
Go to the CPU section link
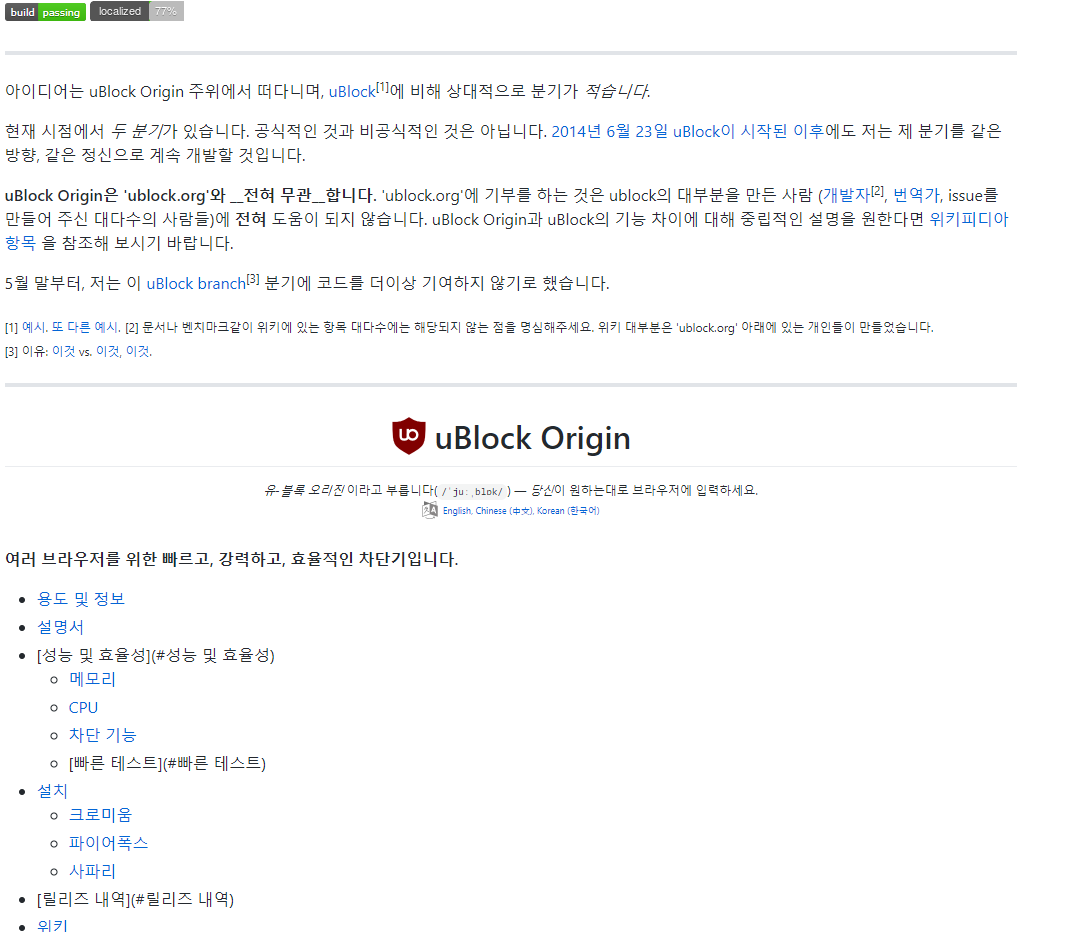coord(83,707)
